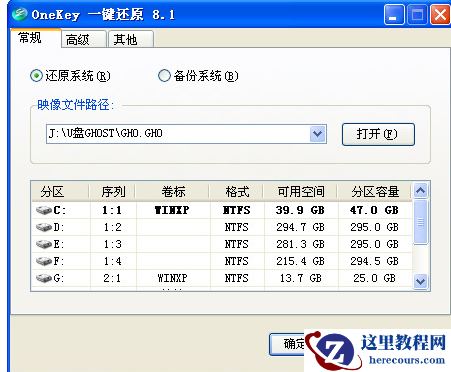Click the OneKey app icon in title bar
Image resolution: width=451 pixels, height=372 pixels.
tap(19, 14)
